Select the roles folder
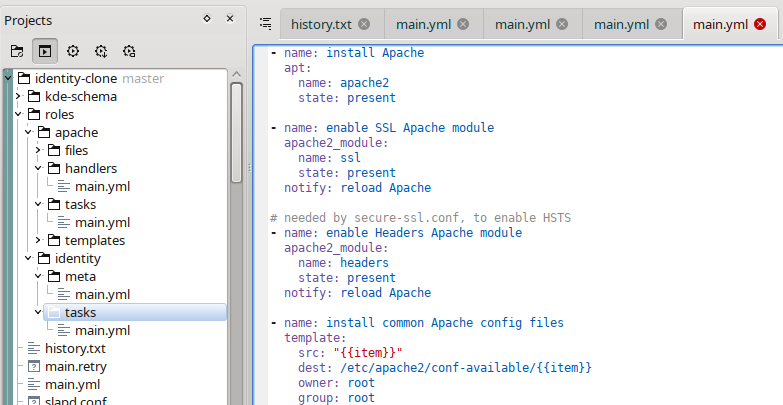Screen dimensions: 783x405 [x=59, y=114]
